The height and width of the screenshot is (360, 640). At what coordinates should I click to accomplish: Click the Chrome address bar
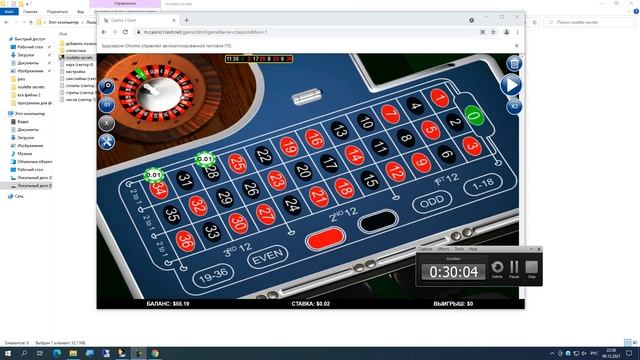click(x=306, y=32)
